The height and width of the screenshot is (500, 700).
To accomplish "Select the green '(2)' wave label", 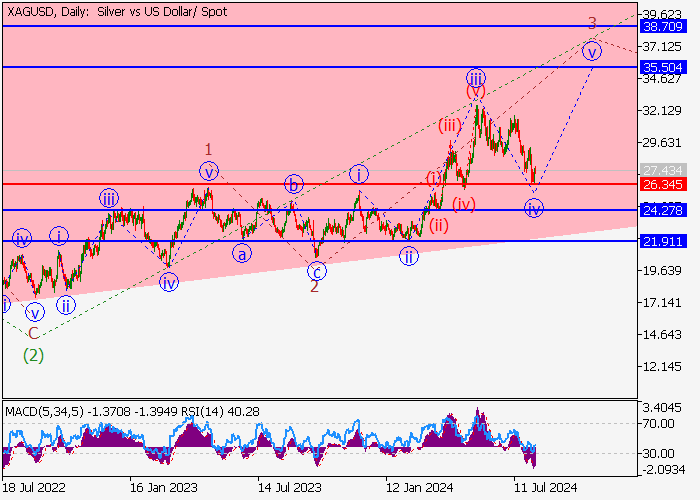I will (33, 356).
